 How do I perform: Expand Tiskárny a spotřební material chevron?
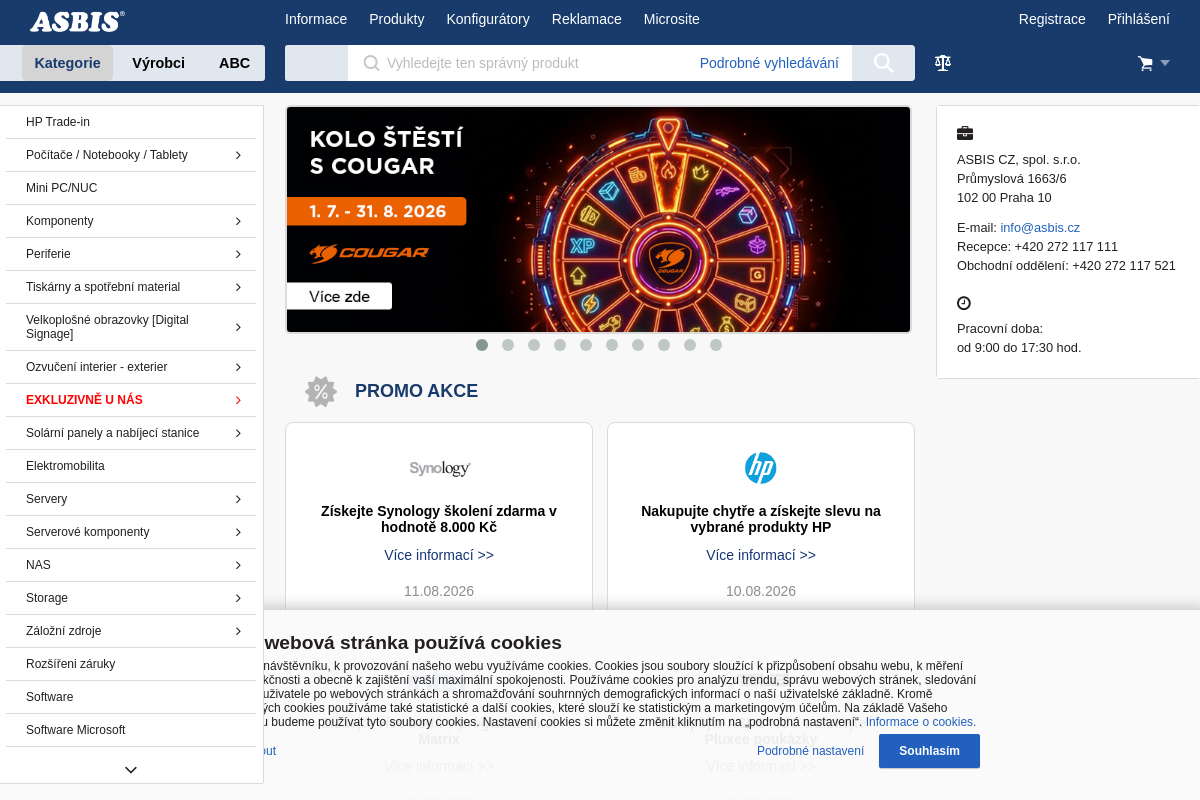[x=238, y=287]
